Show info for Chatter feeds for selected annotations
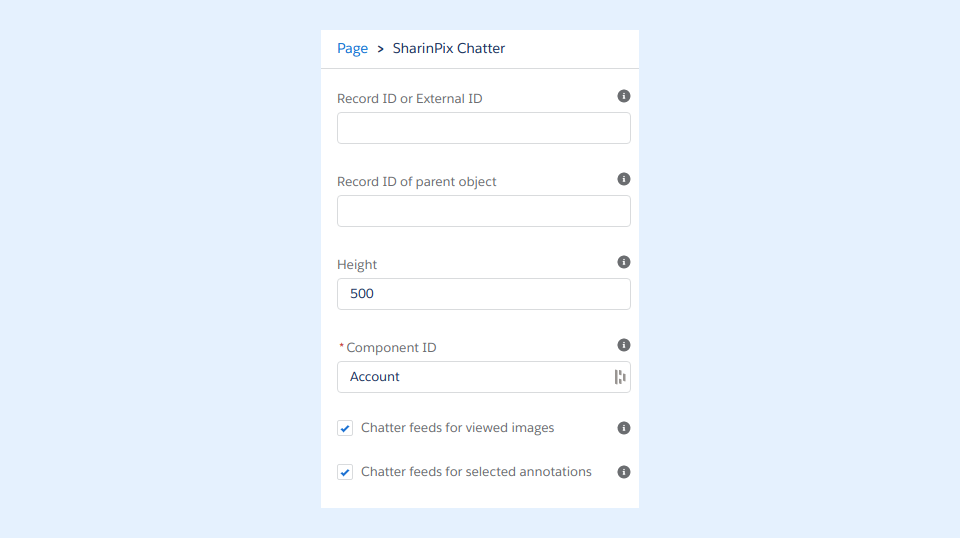This screenshot has width=960, height=538. 624,472
